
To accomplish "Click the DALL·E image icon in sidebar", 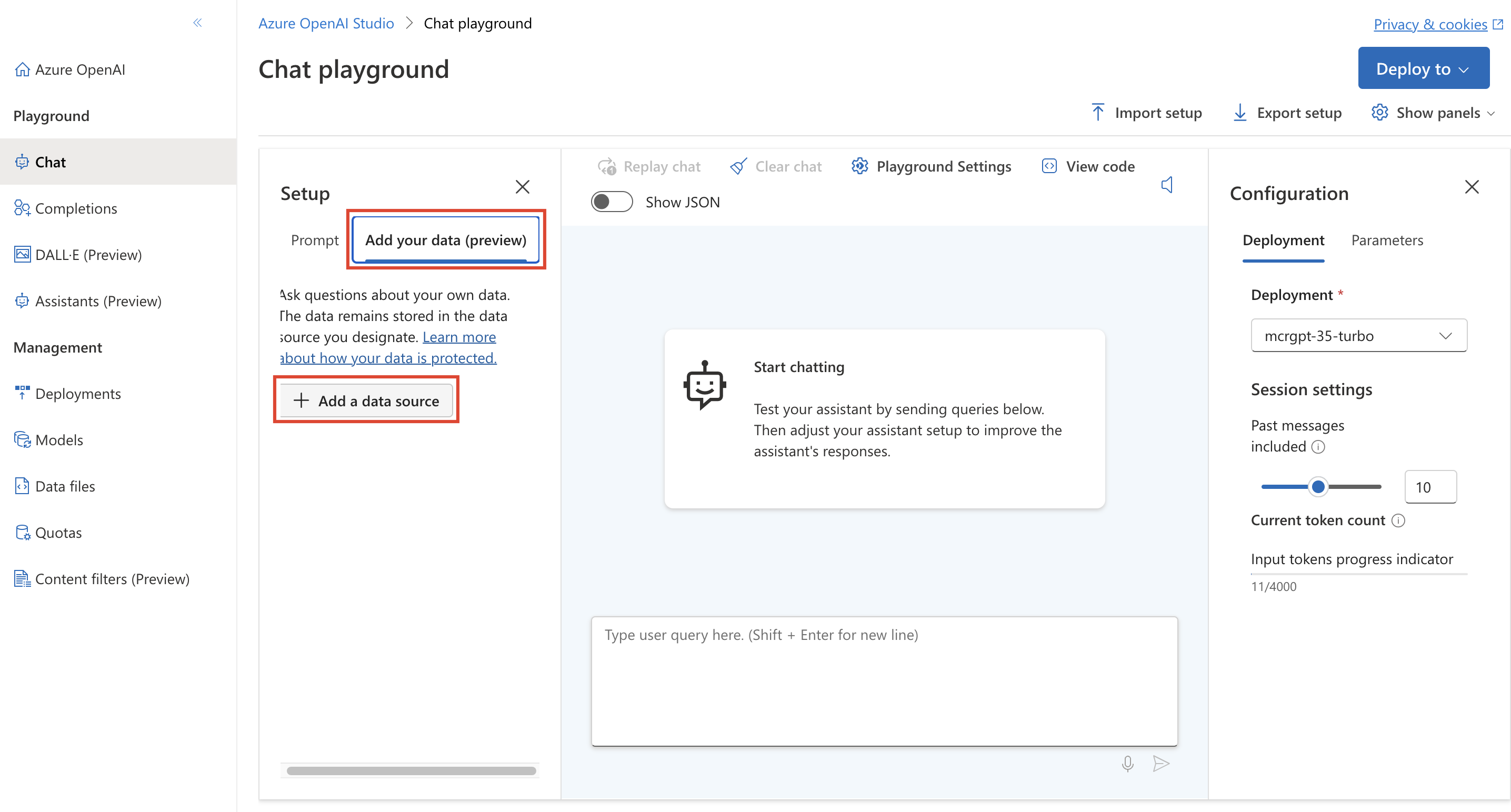I will point(22,254).
